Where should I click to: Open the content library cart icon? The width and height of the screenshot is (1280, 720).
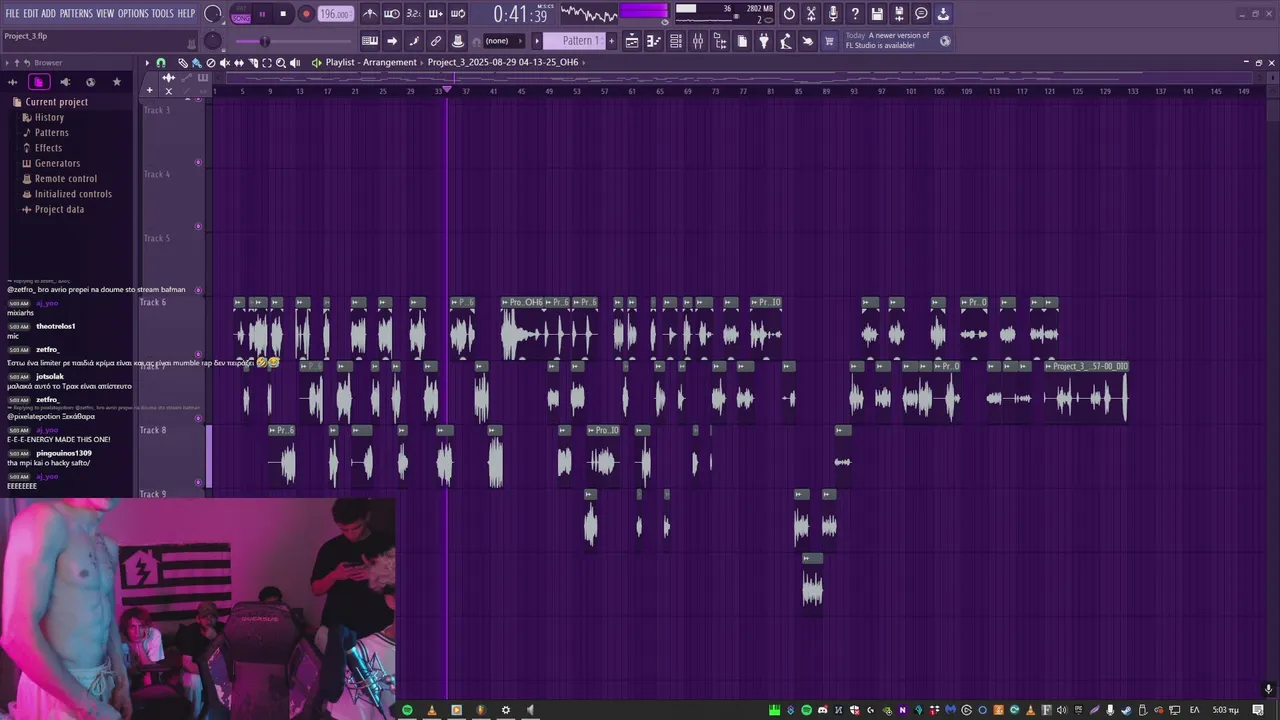tap(830, 41)
